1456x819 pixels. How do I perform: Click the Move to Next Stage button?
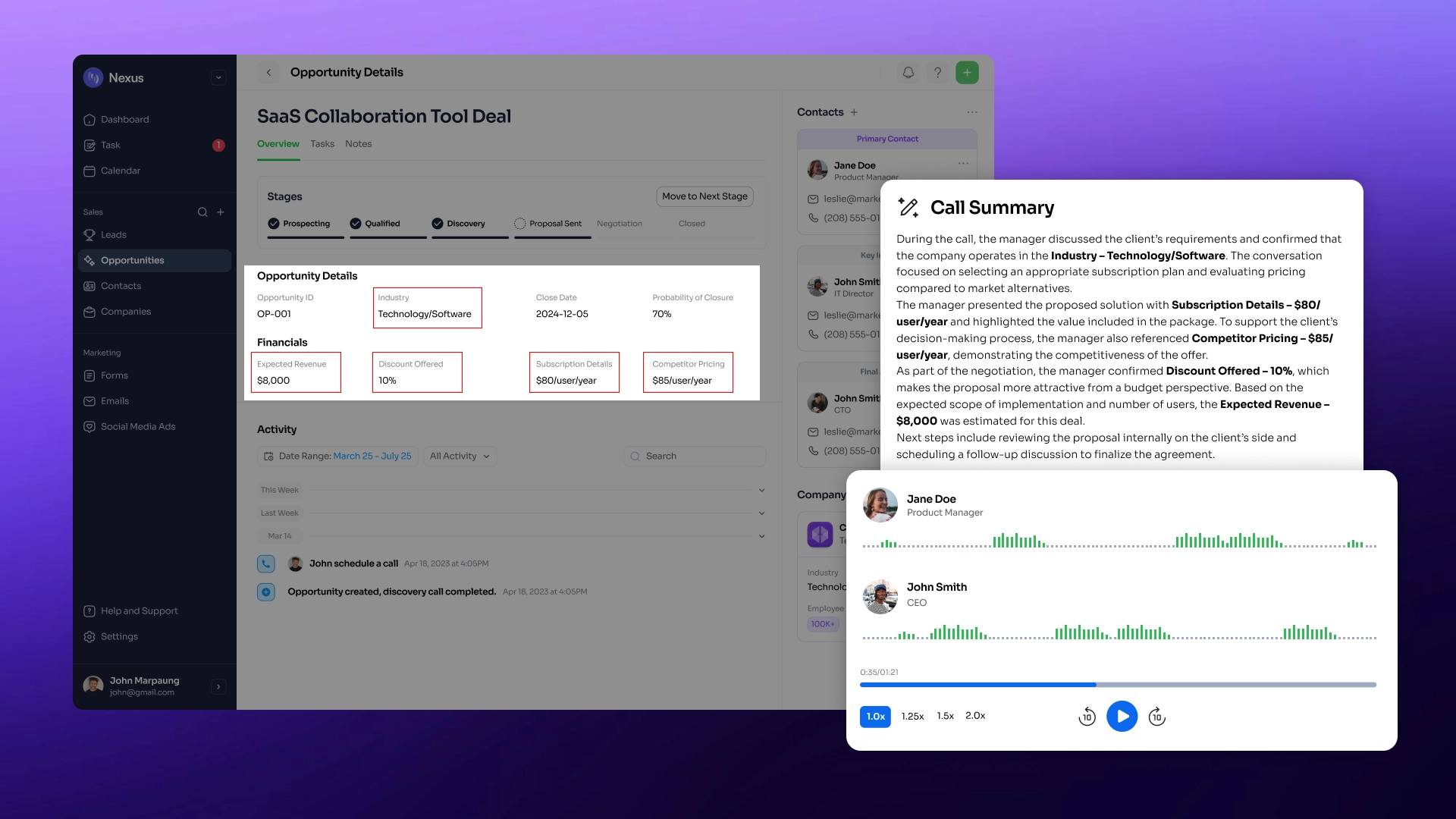coord(704,196)
